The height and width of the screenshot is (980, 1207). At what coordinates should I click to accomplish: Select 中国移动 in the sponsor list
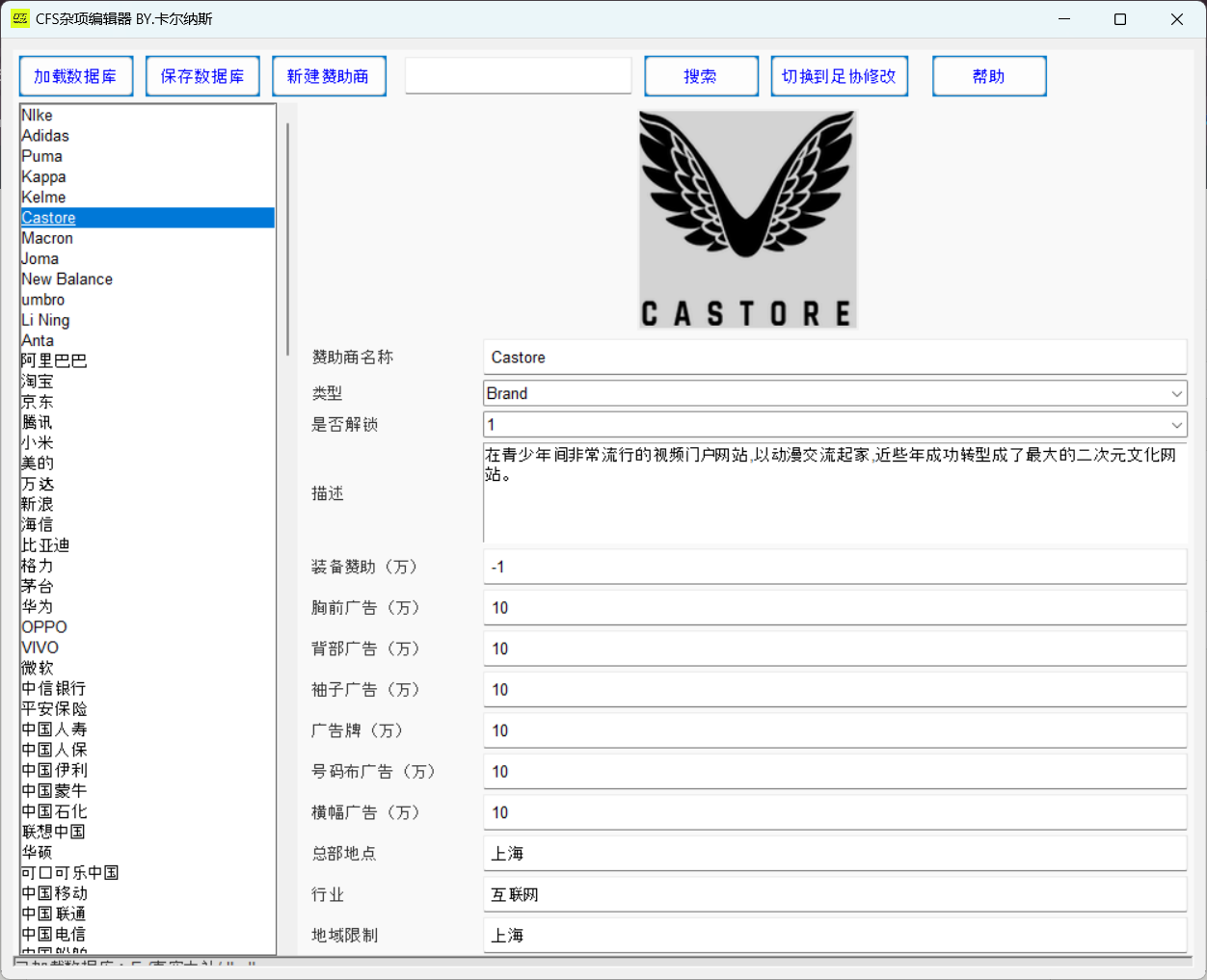coord(148,893)
